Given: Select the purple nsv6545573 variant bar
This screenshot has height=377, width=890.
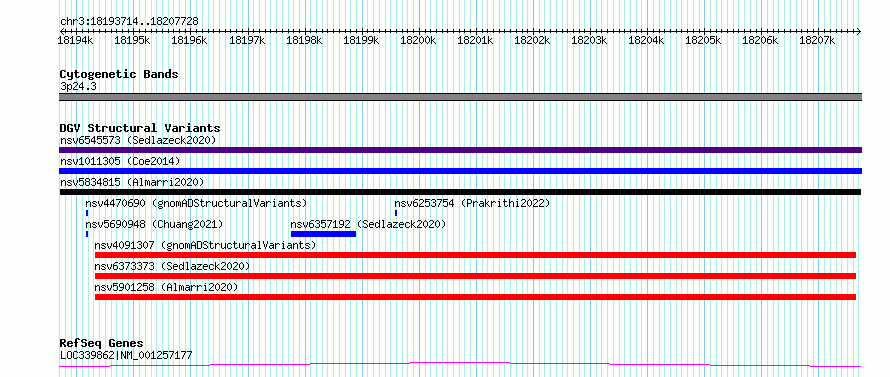Looking at the screenshot, I should click(x=460, y=150).
